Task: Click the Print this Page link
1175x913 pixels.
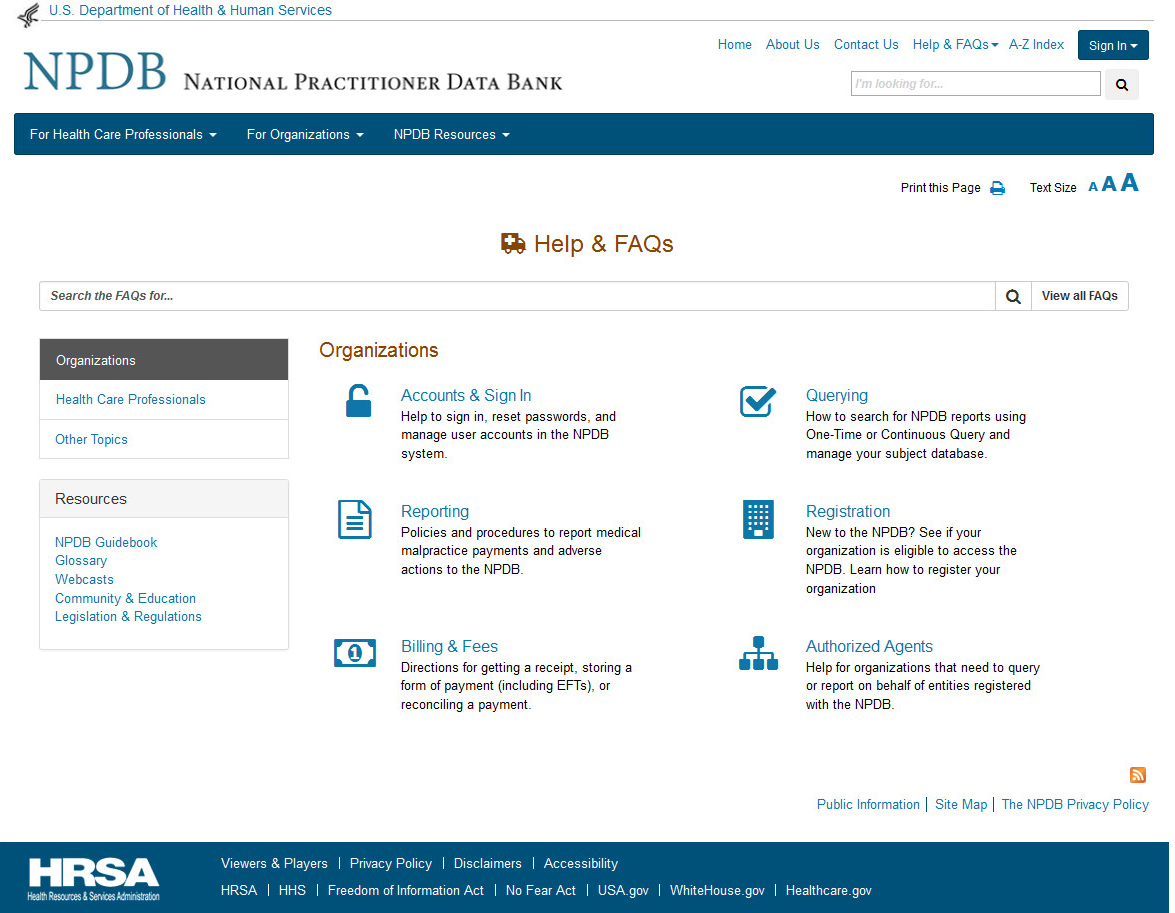Action: pos(940,188)
